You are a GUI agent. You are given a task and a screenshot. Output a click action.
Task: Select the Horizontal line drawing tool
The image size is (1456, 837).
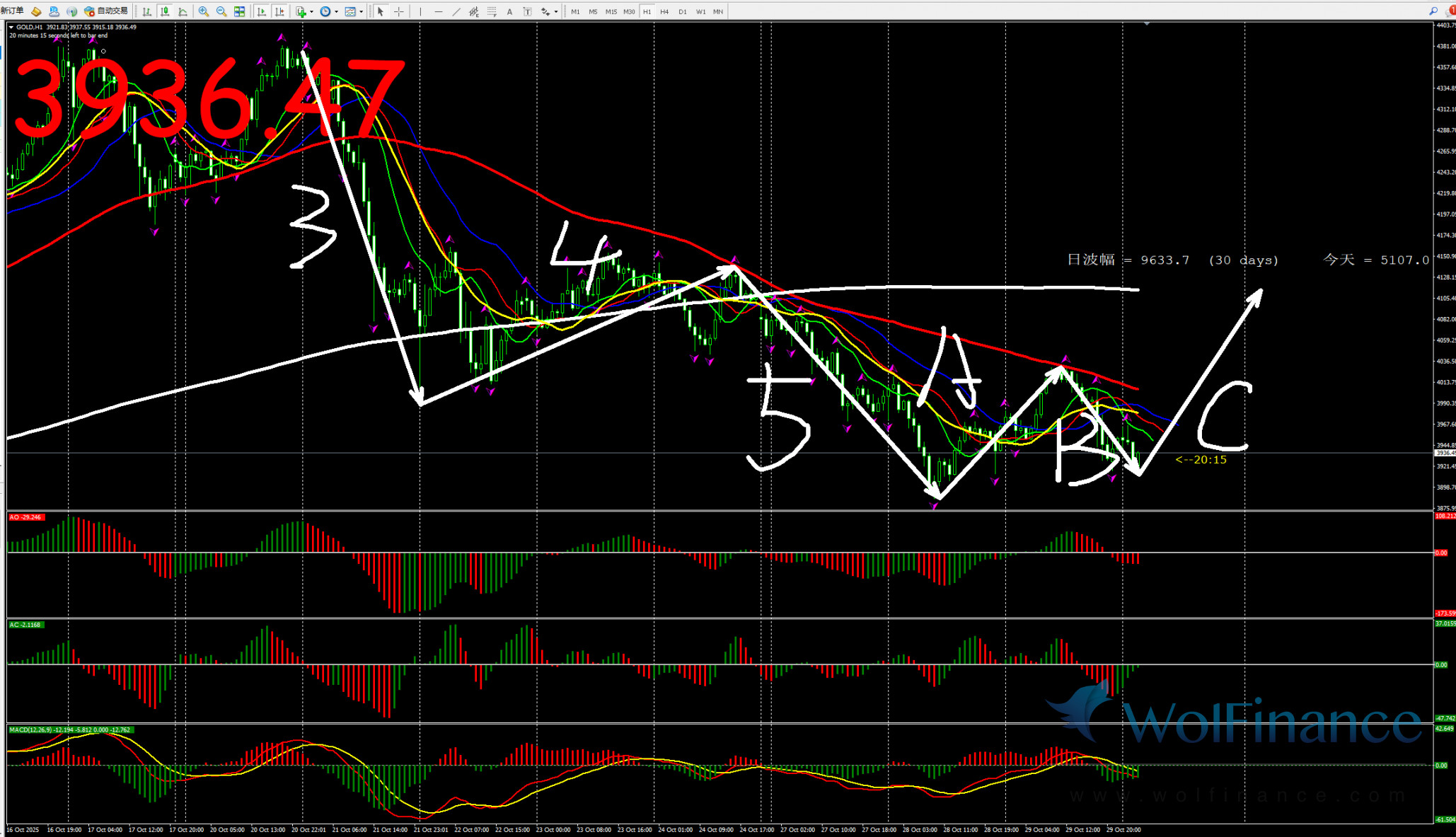coord(439,11)
